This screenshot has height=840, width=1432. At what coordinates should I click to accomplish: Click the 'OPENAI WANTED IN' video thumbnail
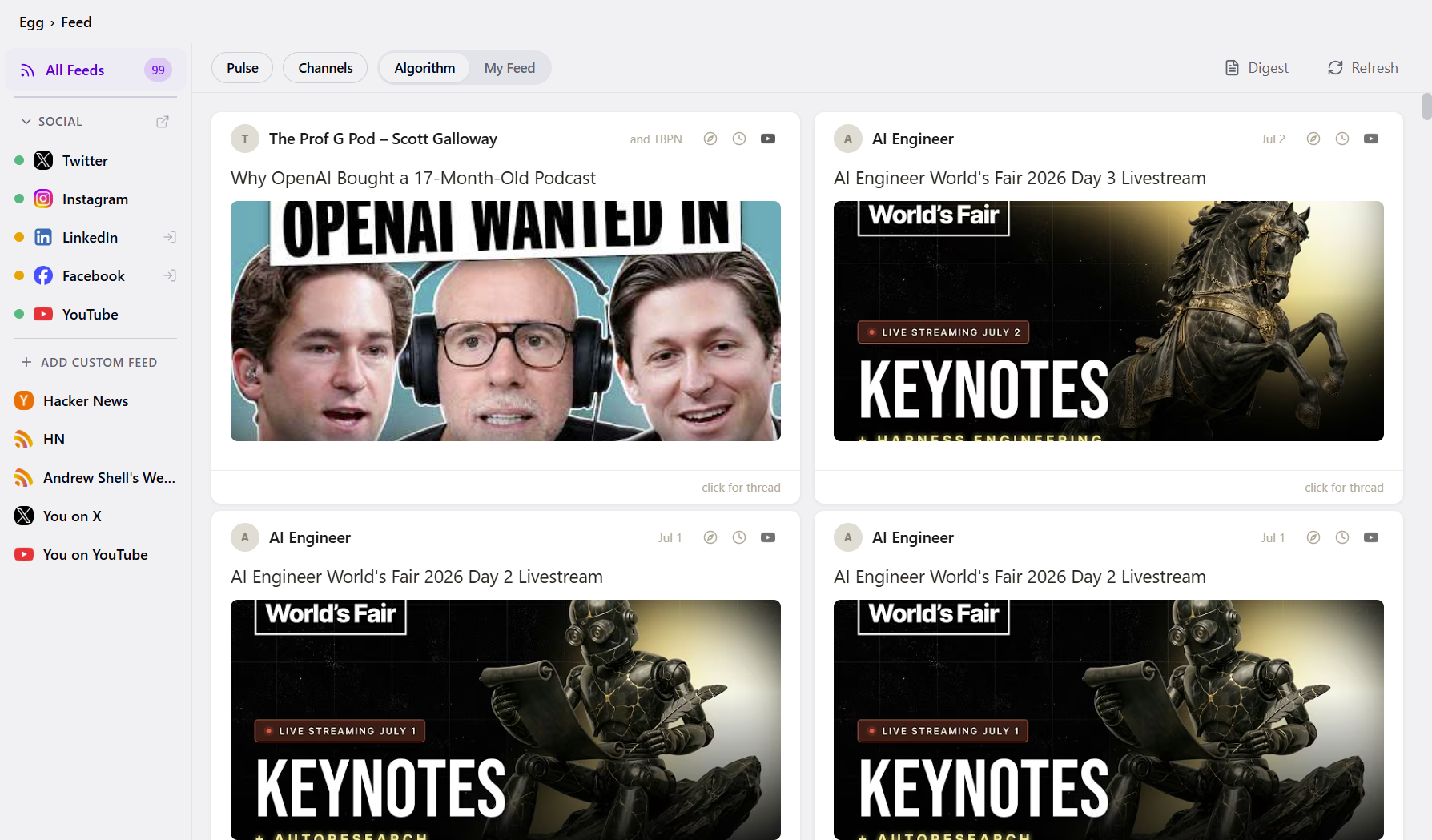(x=505, y=321)
